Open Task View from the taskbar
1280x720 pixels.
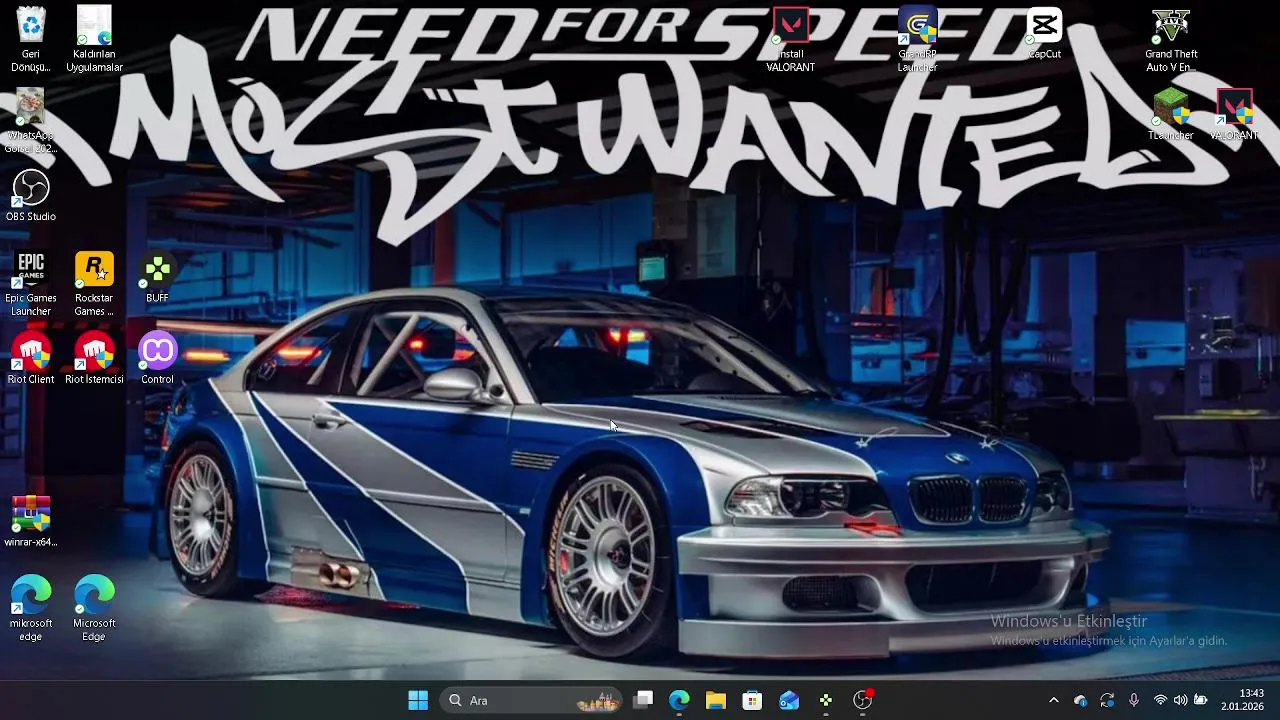(643, 700)
